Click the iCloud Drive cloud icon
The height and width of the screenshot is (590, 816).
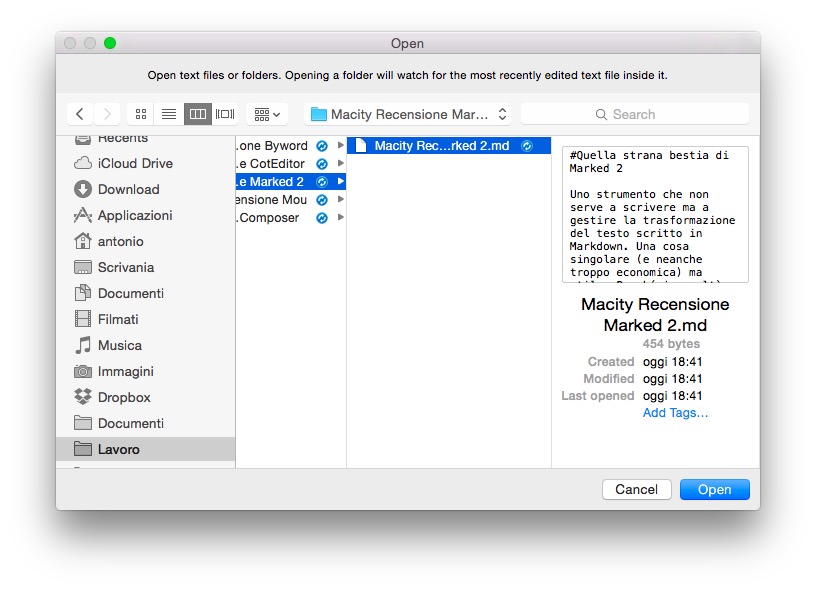83,163
